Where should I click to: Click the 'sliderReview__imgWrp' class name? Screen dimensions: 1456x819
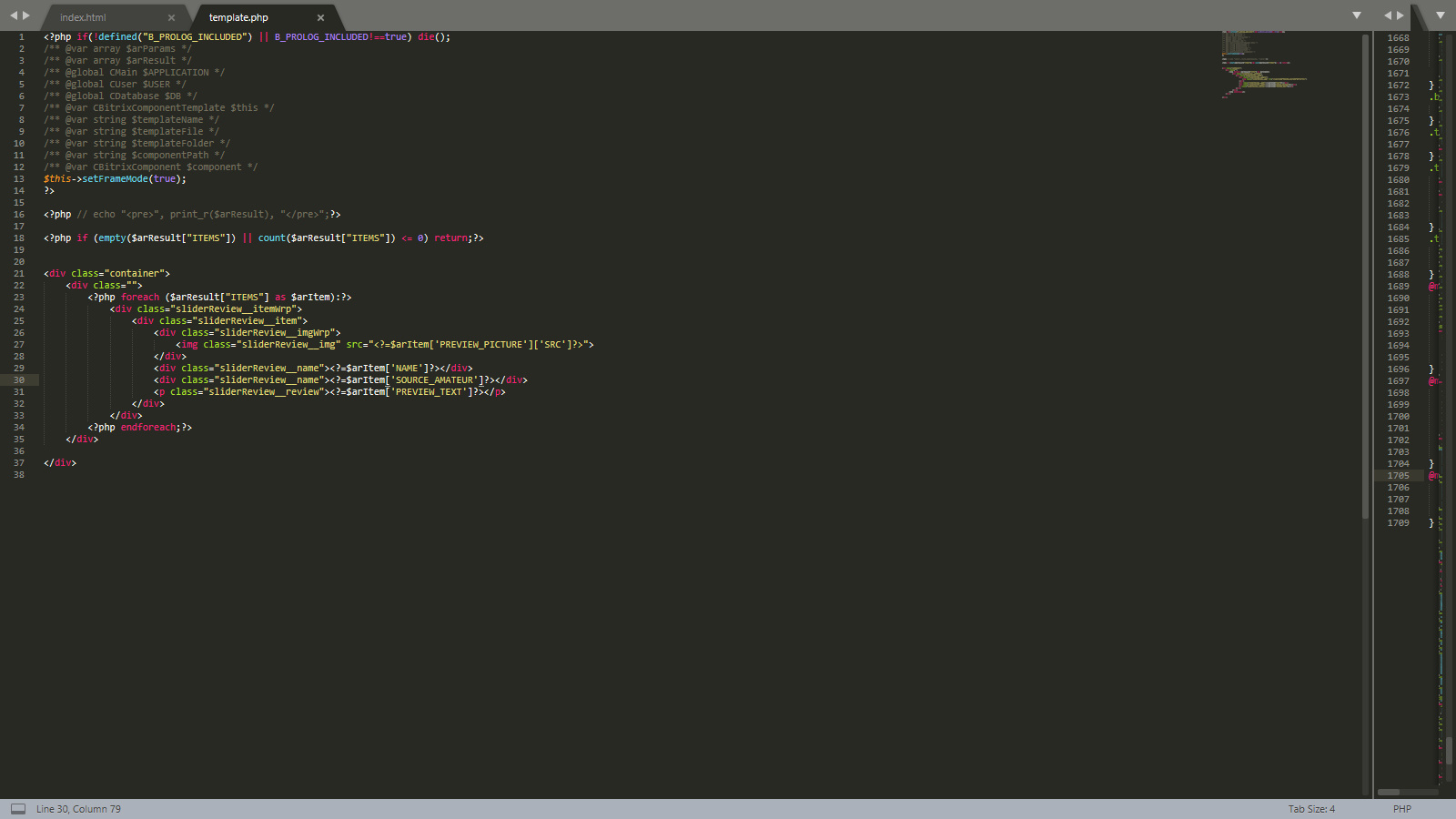coord(275,333)
